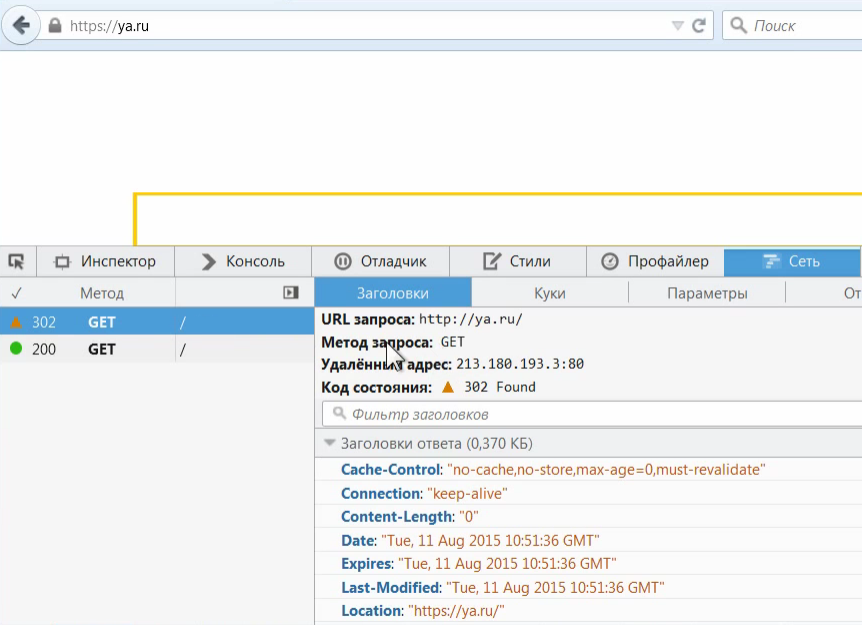Open the Отладчик tab
This screenshot has width=862, height=625.
coord(380,261)
